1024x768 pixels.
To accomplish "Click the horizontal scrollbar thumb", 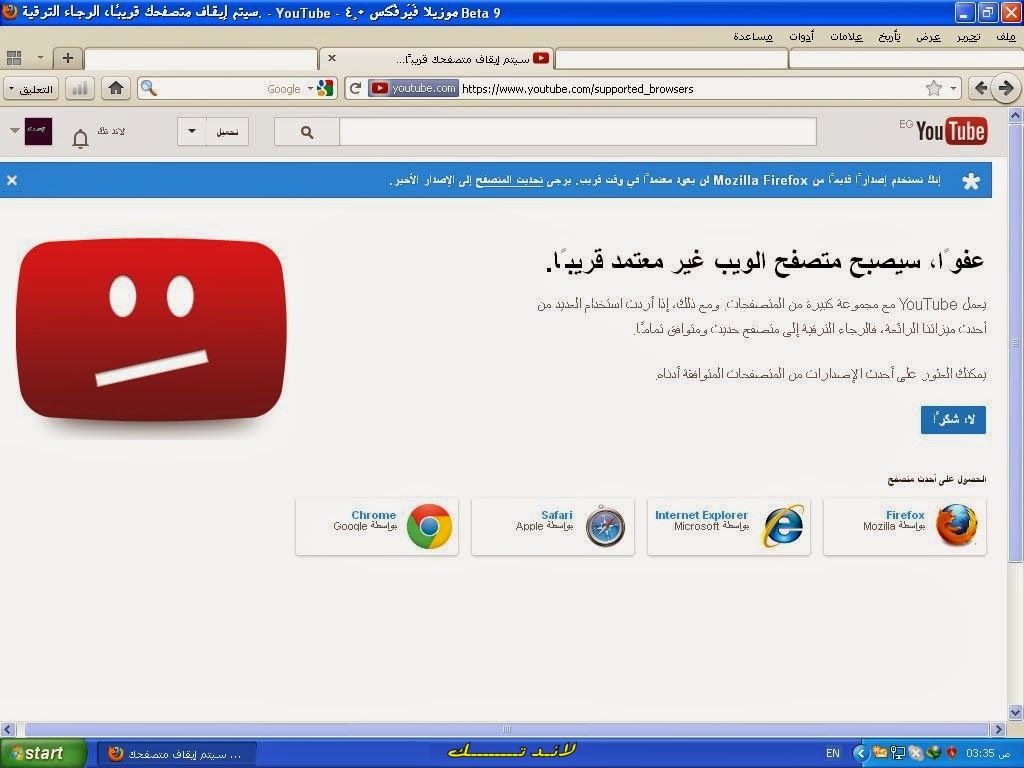I will (506, 729).
